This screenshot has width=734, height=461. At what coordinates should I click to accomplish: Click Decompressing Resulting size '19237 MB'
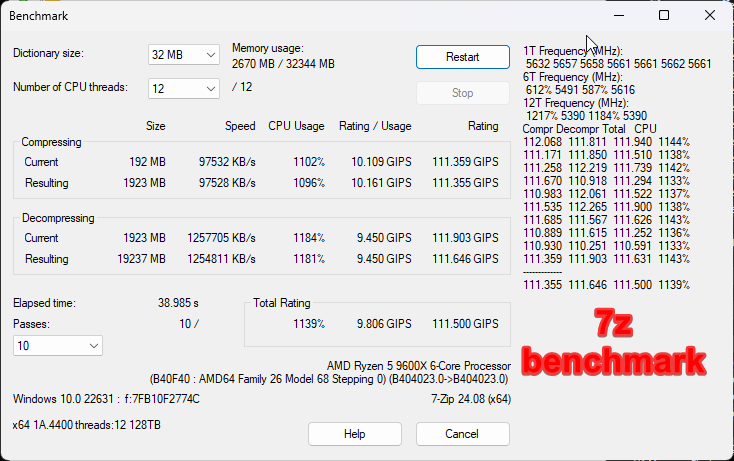point(141,259)
